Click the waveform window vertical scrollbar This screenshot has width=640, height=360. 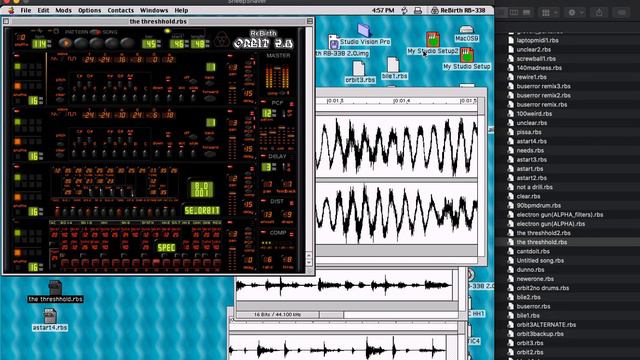click(482, 178)
